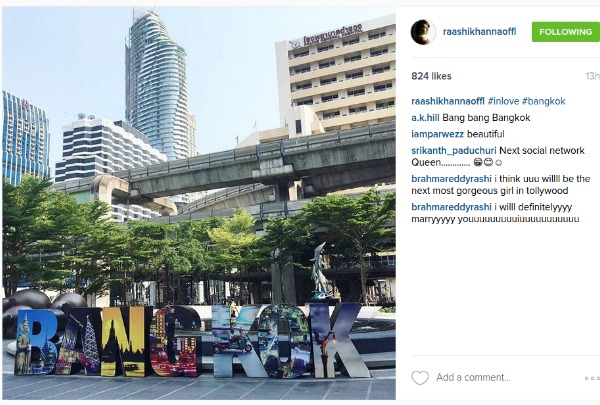Open the #inlove hashtag
600x405 pixels.
[503, 101]
